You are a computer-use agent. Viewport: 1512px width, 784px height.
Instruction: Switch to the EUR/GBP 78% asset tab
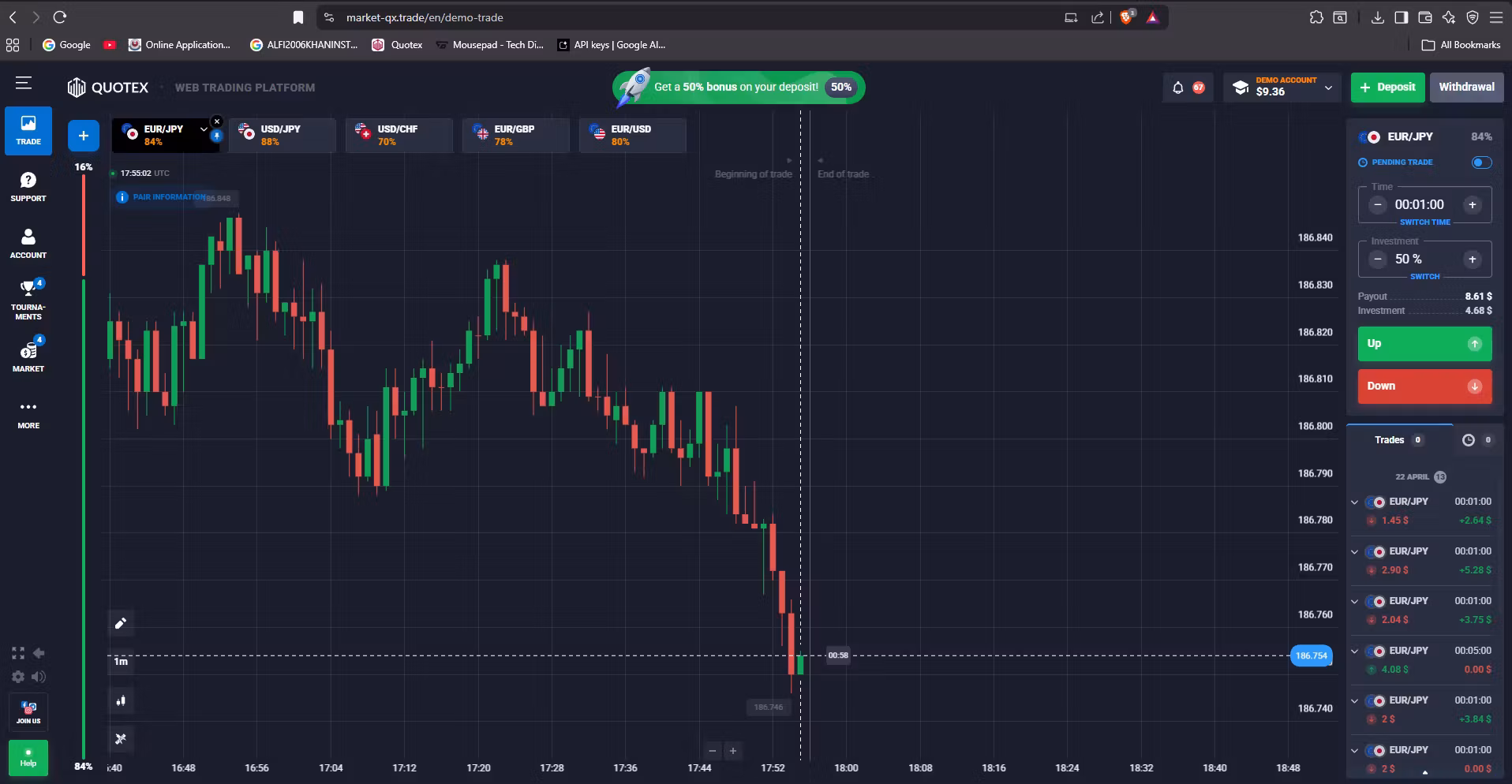pos(516,136)
